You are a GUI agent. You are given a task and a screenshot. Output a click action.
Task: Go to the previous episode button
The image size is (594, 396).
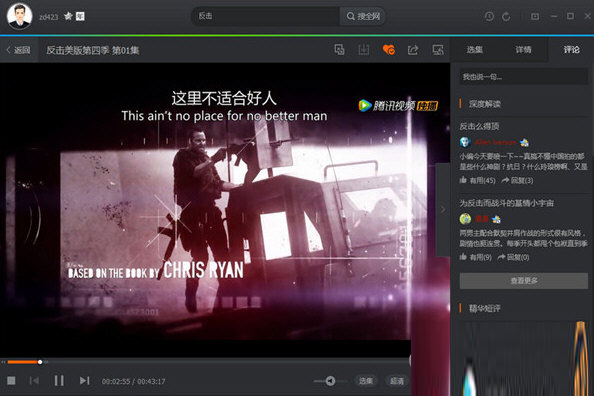tap(34, 380)
